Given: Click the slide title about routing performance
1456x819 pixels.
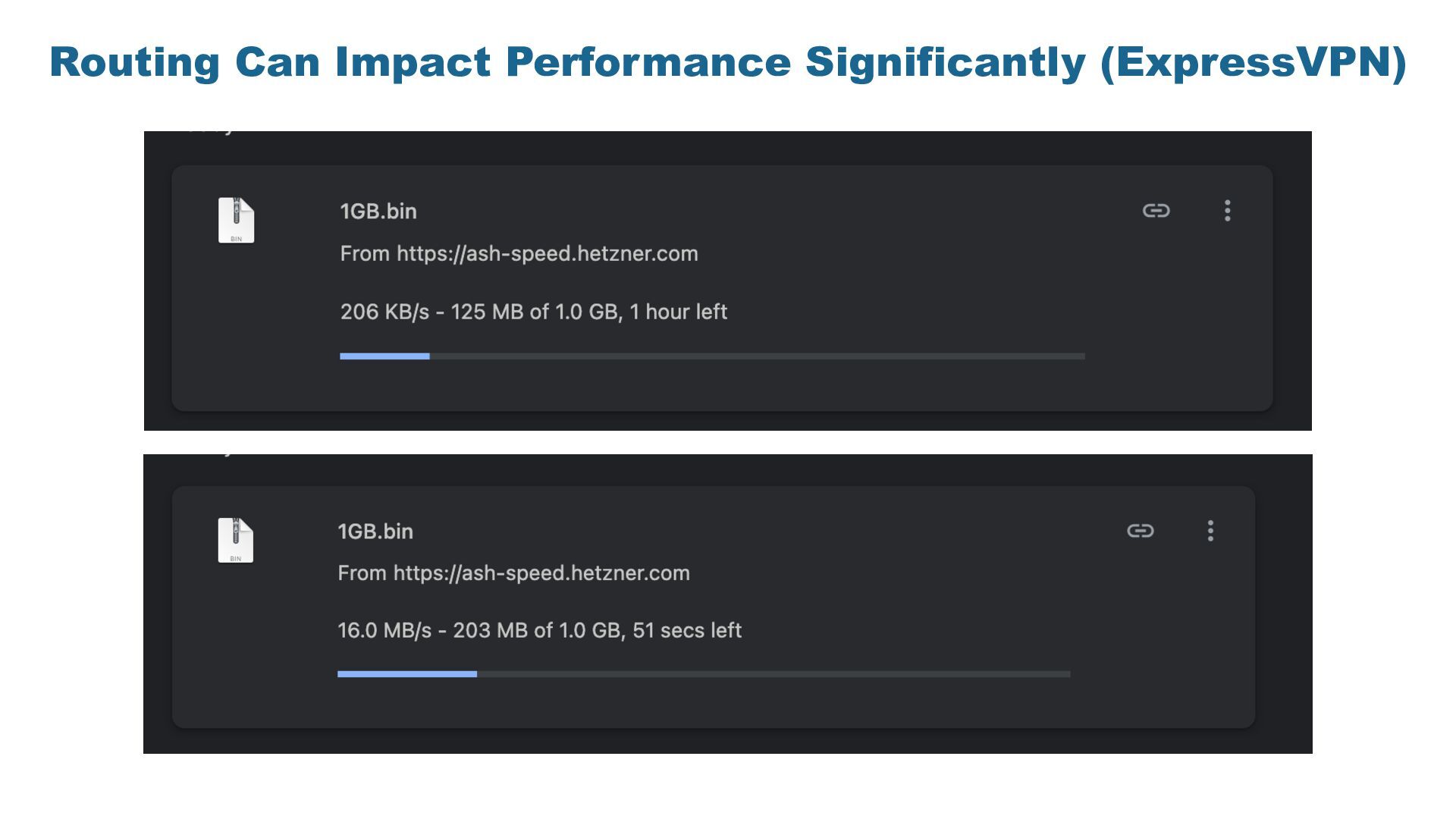Looking at the screenshot, I should pos(531,61).
